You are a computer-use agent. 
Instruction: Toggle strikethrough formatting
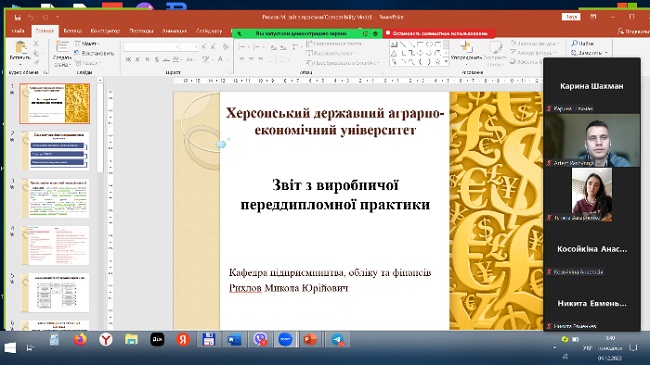point(166,60)
